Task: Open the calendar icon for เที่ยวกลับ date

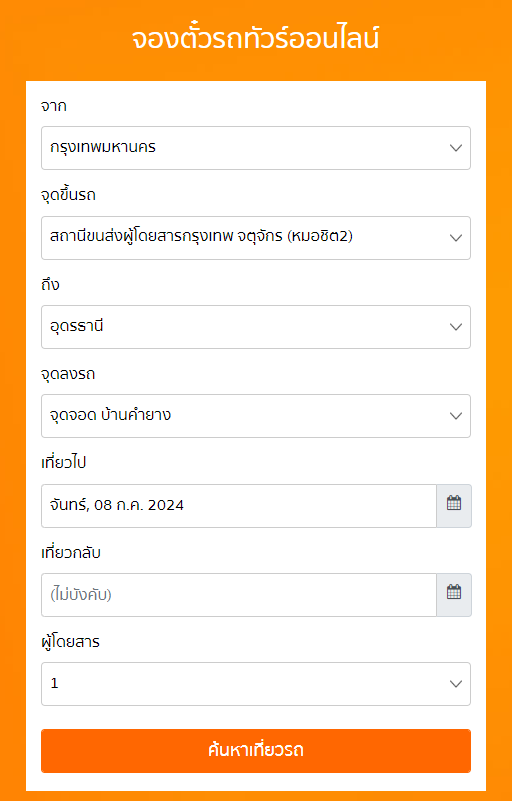Action: coord(454,595)
